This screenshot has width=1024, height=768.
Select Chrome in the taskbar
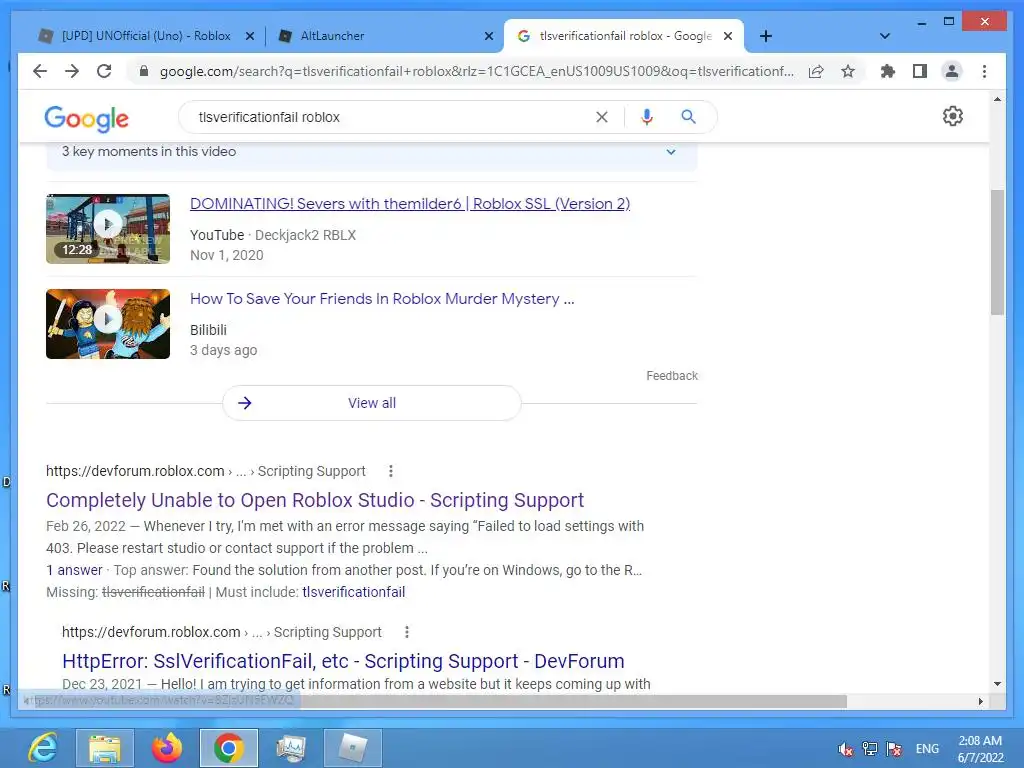pos(229,748)
